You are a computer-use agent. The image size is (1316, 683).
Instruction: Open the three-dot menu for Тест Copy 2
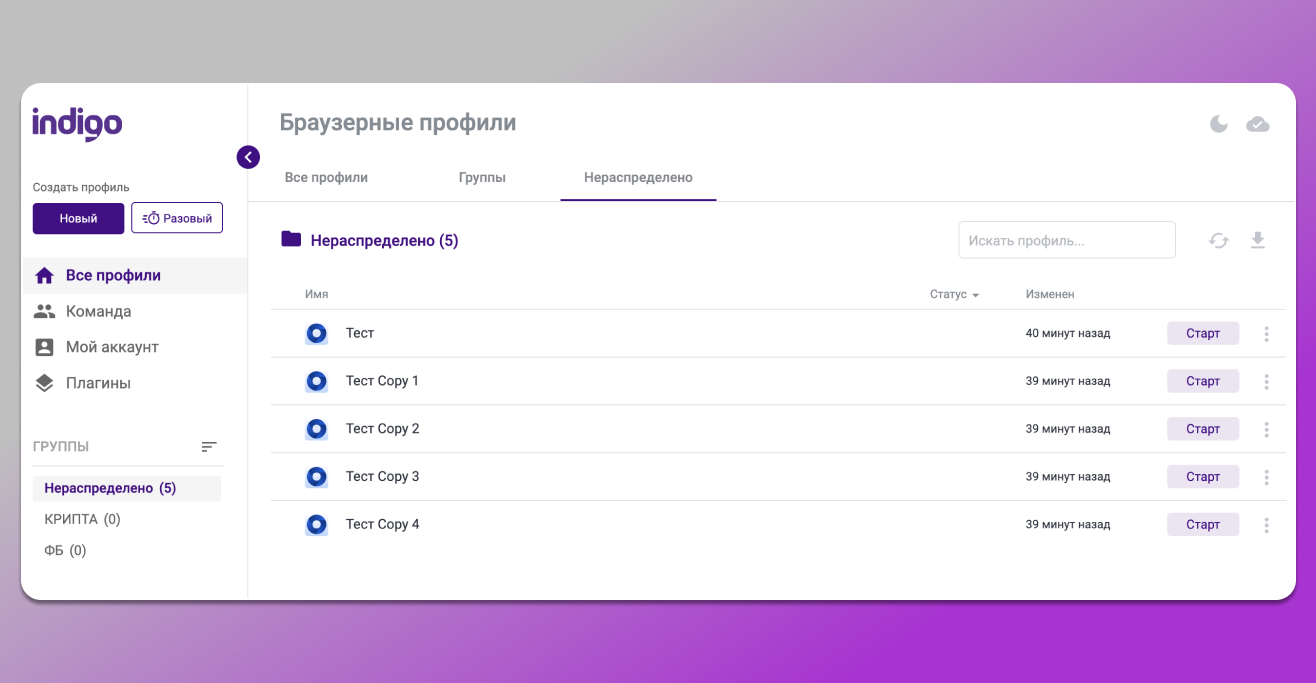click(x=1266, y=428)
